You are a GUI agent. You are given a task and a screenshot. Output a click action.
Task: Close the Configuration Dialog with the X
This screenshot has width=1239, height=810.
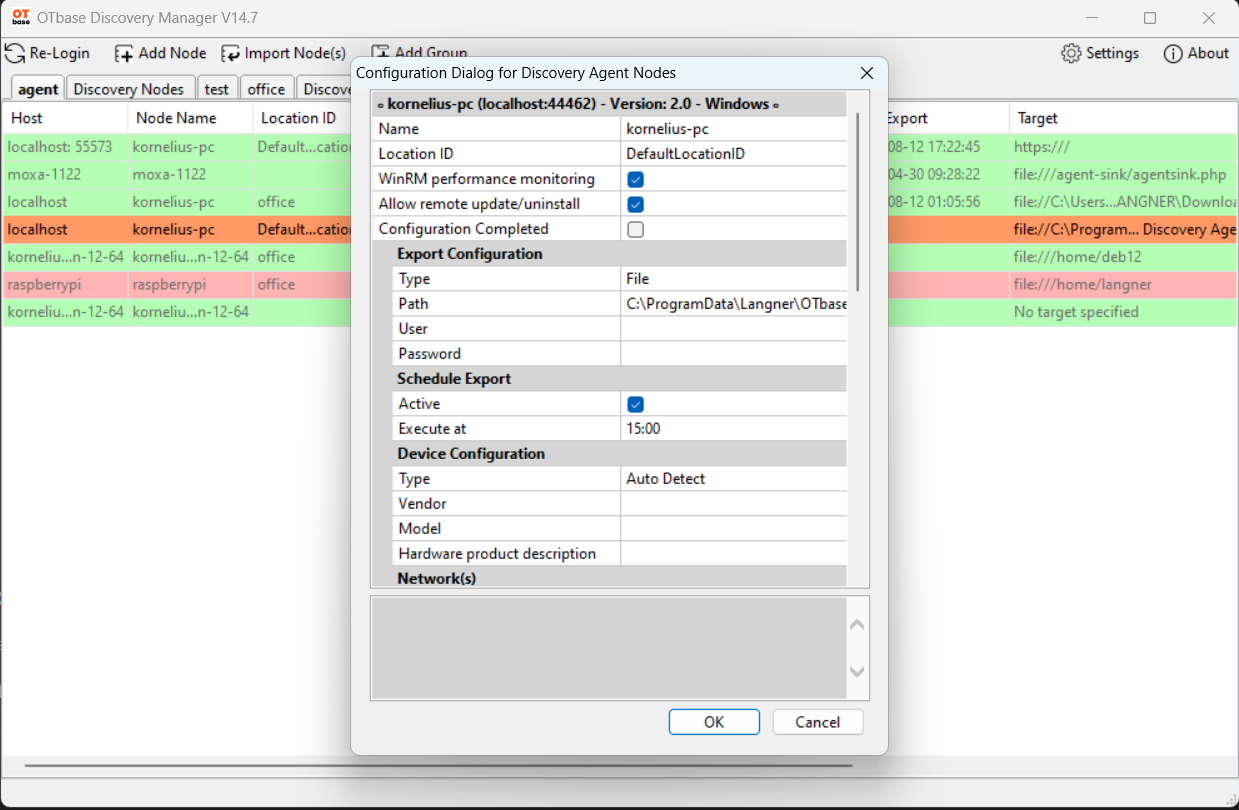pos(867,73)
